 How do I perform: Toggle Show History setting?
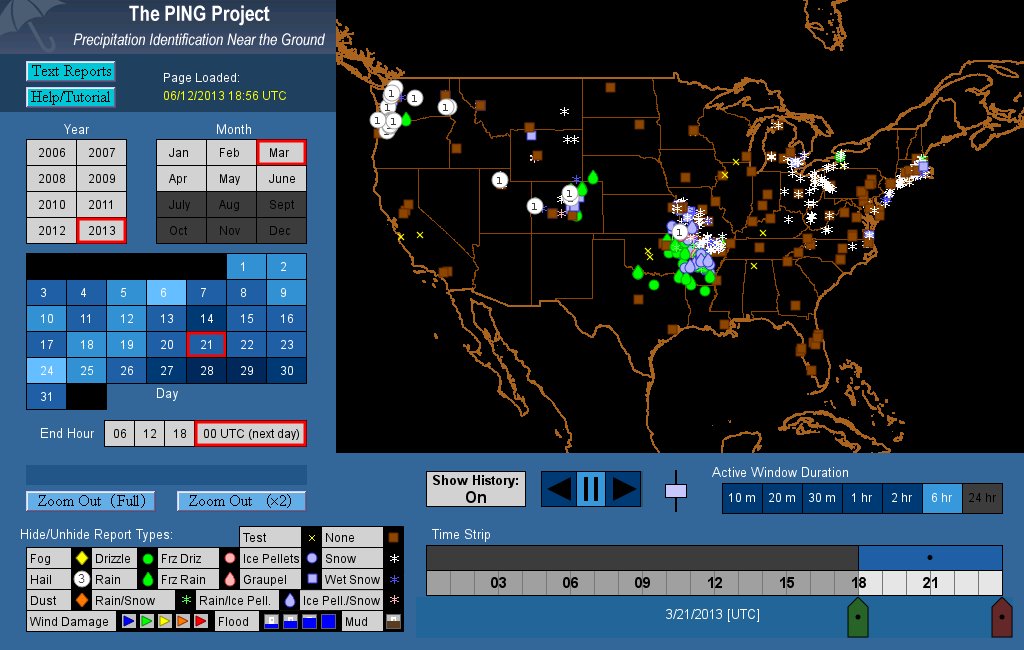(475, 489)
